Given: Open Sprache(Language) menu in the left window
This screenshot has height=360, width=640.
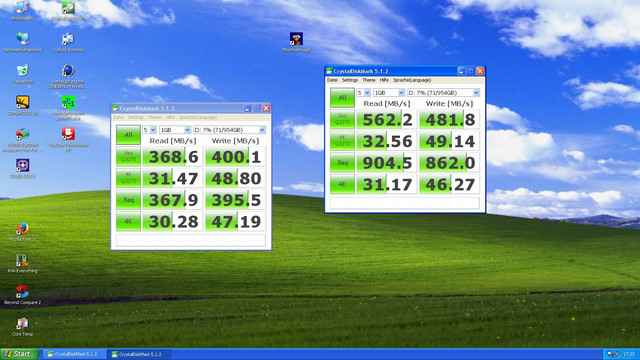Looking at the screenshot, I should click(198, 118).
